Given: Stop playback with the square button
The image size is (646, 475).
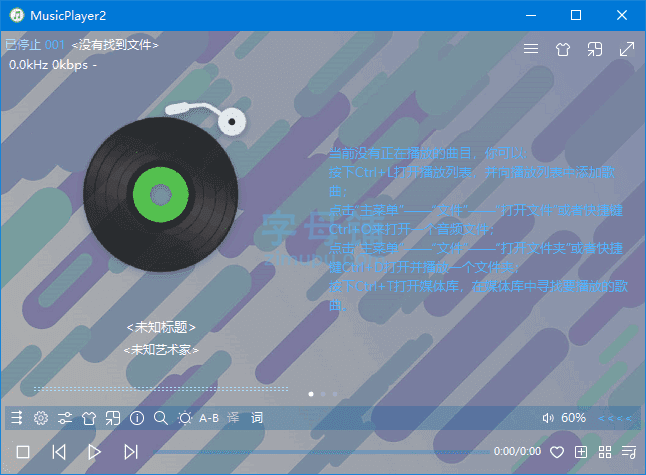Looking at the screenshot, I should (x=23, y=452).
